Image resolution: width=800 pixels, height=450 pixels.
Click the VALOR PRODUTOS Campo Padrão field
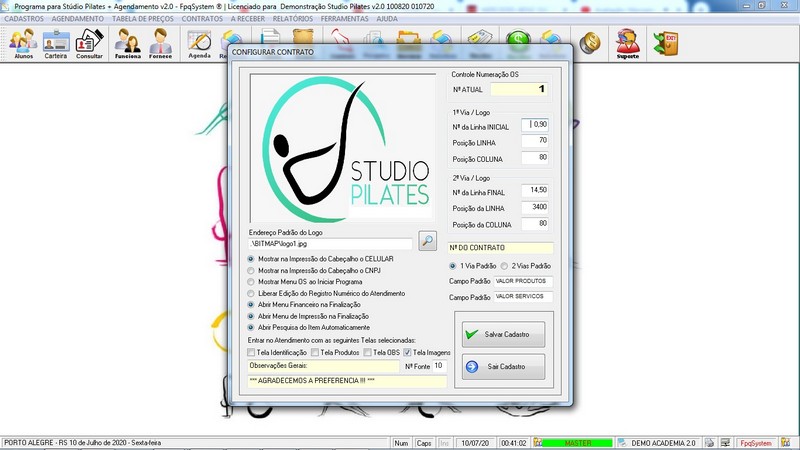(523, 281)
